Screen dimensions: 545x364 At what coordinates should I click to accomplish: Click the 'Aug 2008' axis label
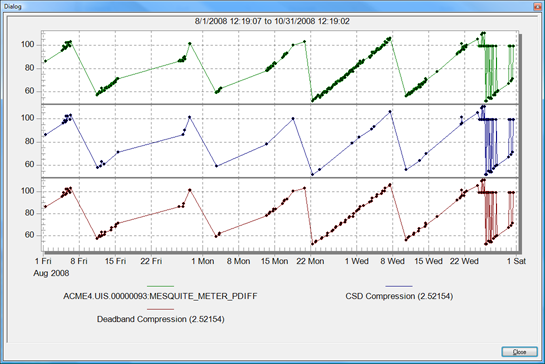[x=51, y=273]
